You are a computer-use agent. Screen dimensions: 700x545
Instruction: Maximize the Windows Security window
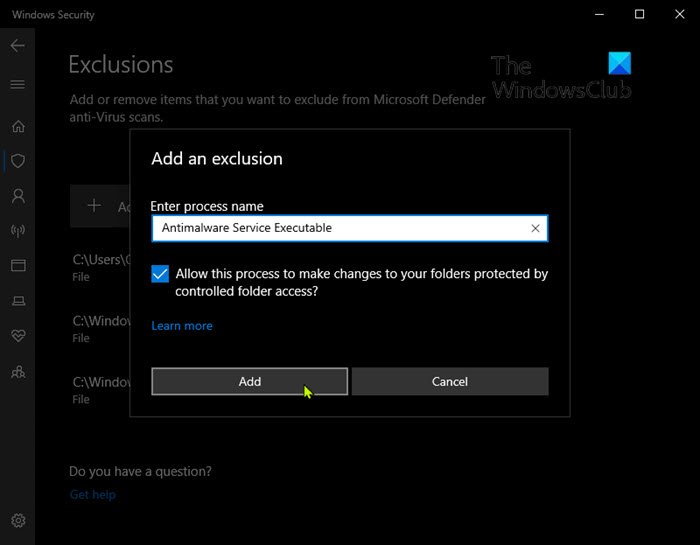[639, 14]
